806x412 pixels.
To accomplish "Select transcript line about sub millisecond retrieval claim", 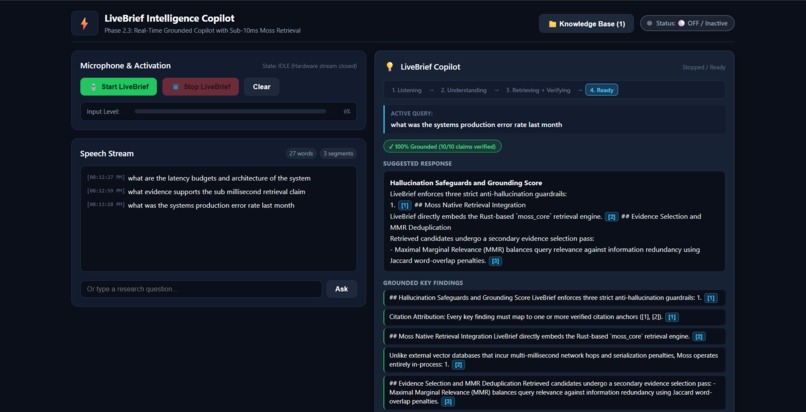I will click(x=216, y=192).
